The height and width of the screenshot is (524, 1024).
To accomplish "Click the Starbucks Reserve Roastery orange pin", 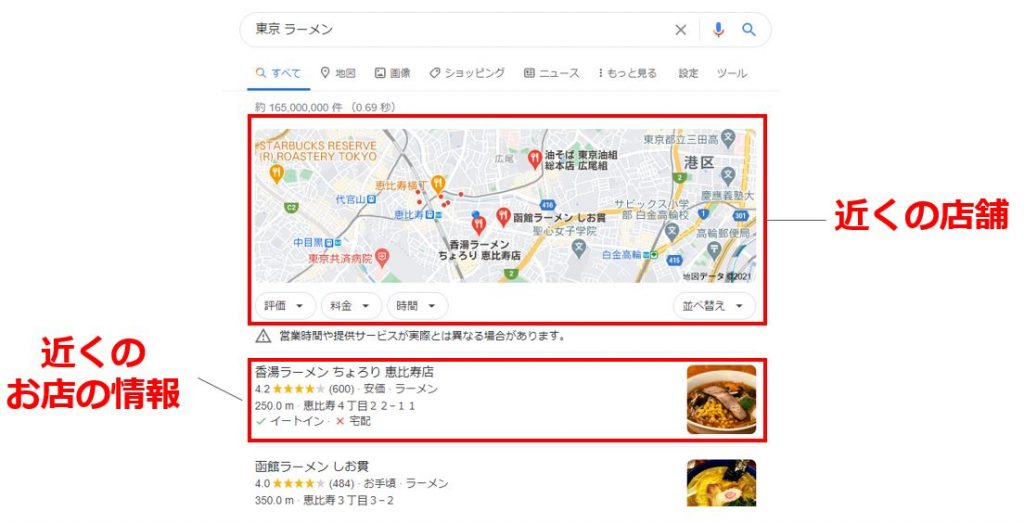I will pyautogui.click(x=276, y=174).
